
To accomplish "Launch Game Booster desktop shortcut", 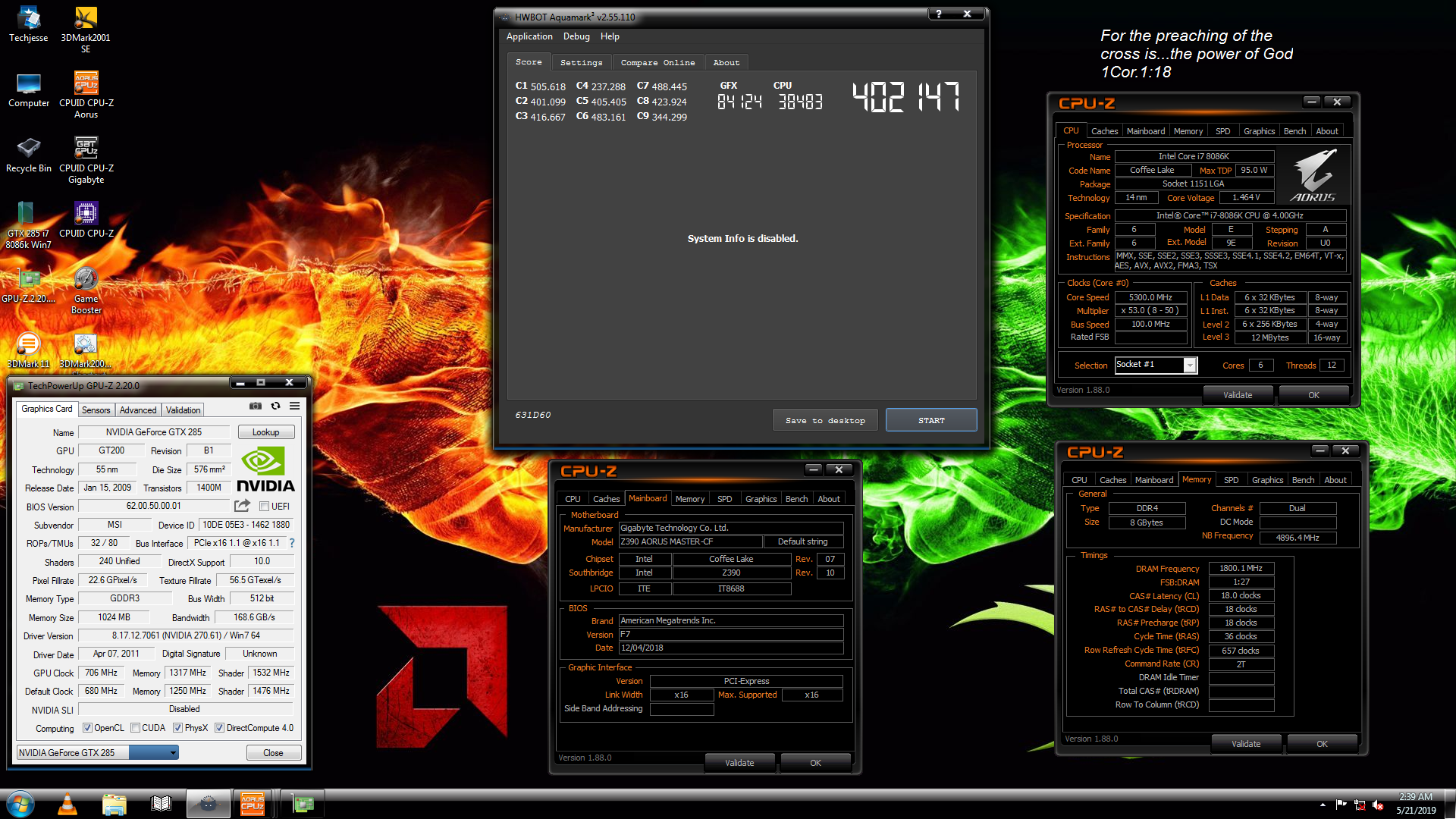I will [x=86, y=290].
